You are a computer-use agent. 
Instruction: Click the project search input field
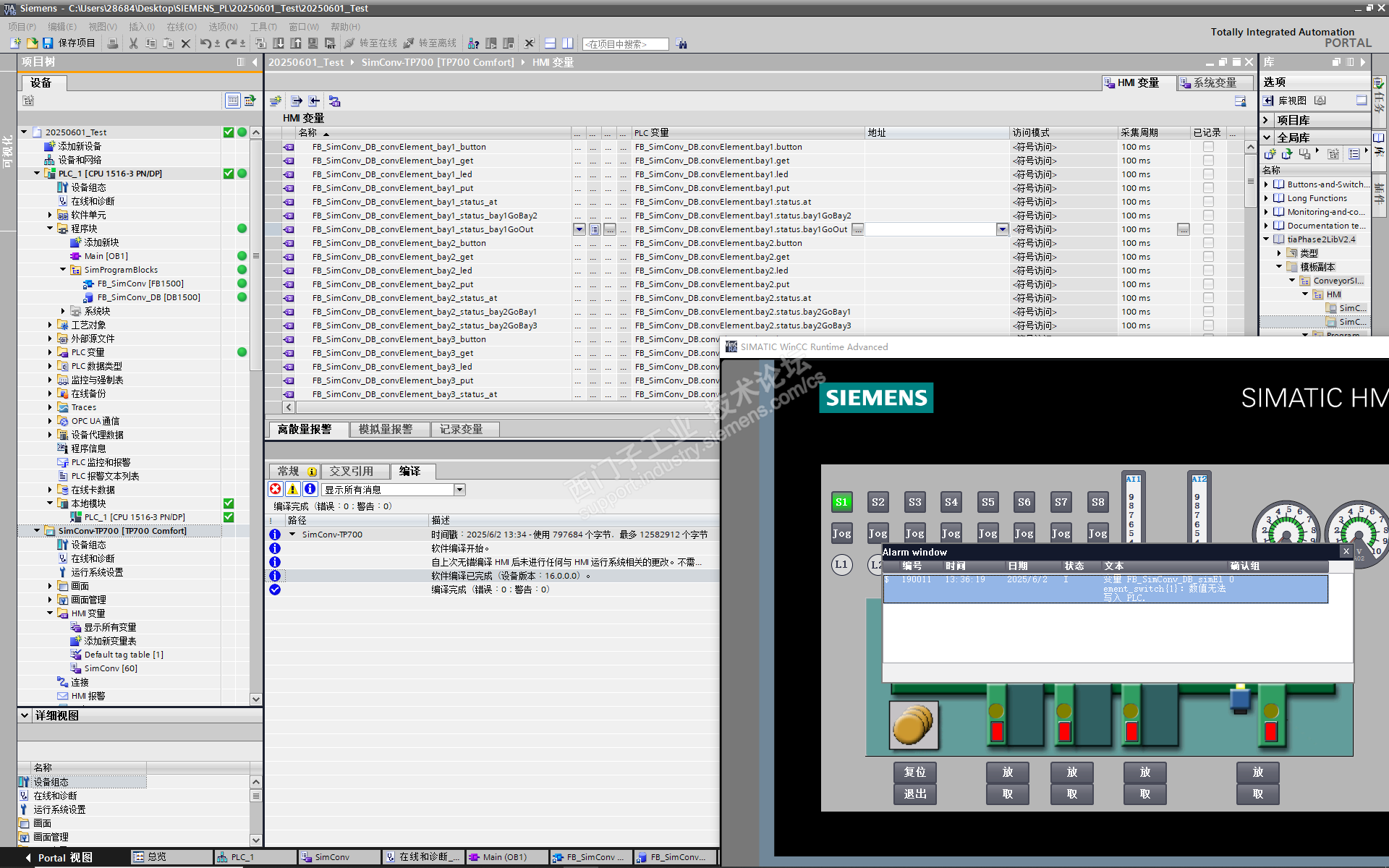[625, 44]
